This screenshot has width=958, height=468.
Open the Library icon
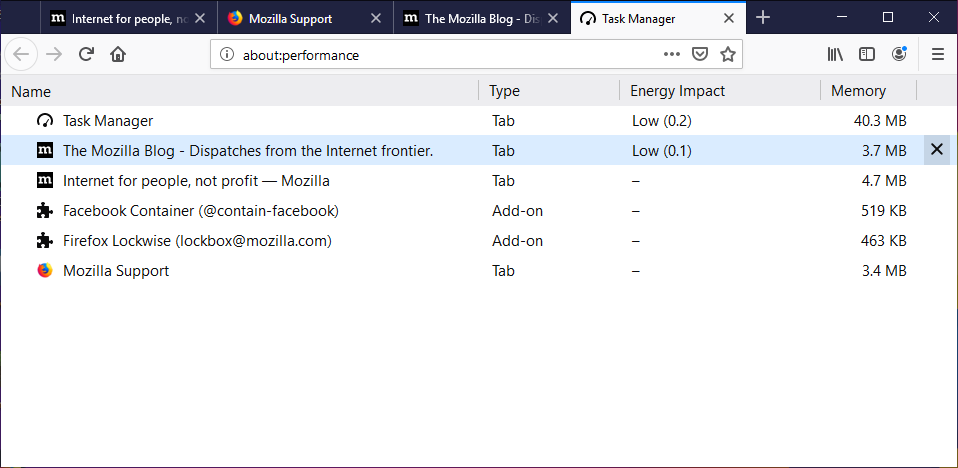[835, 54]
